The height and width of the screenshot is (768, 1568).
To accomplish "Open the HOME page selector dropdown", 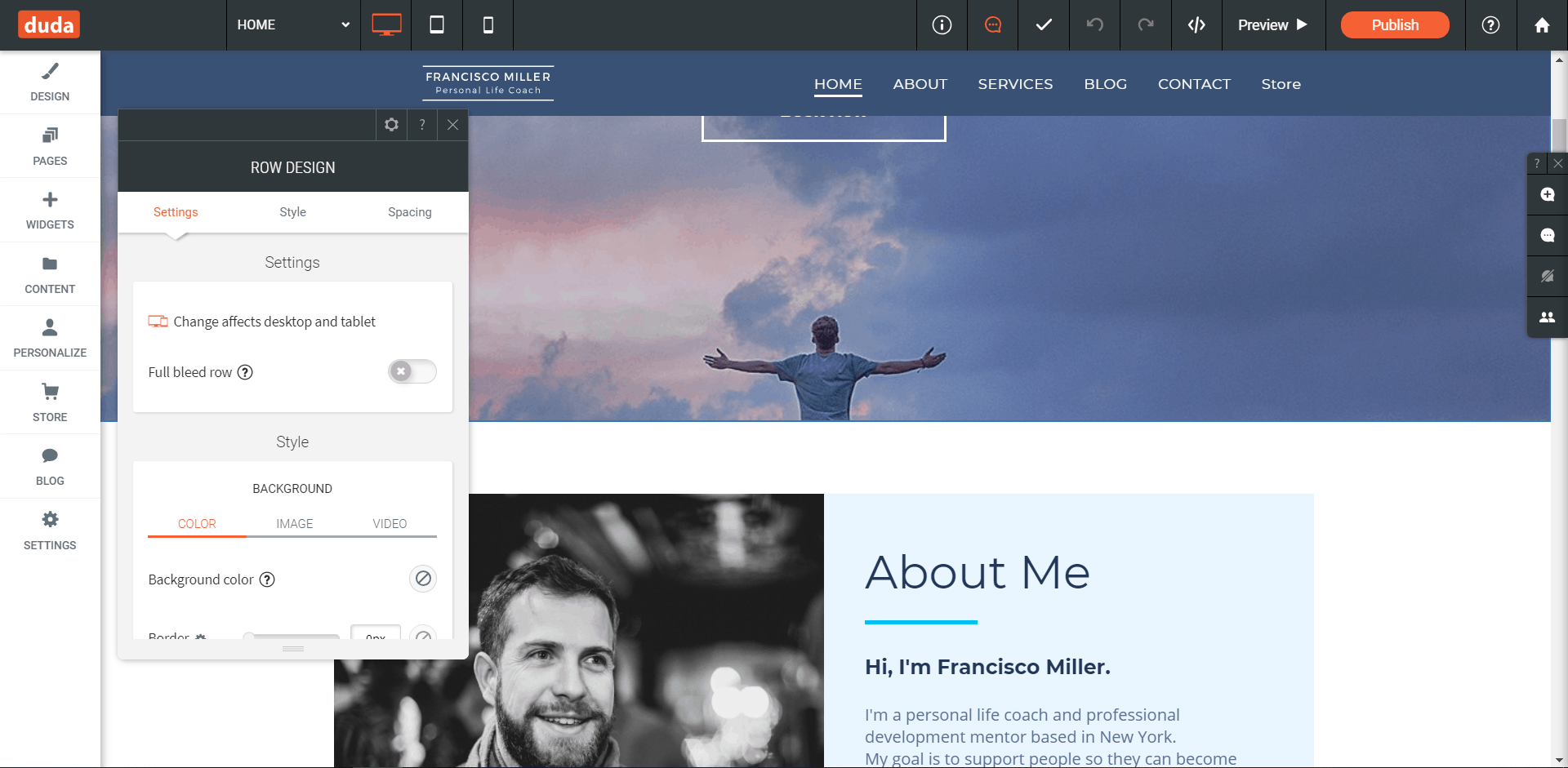I will pos(293,24).
